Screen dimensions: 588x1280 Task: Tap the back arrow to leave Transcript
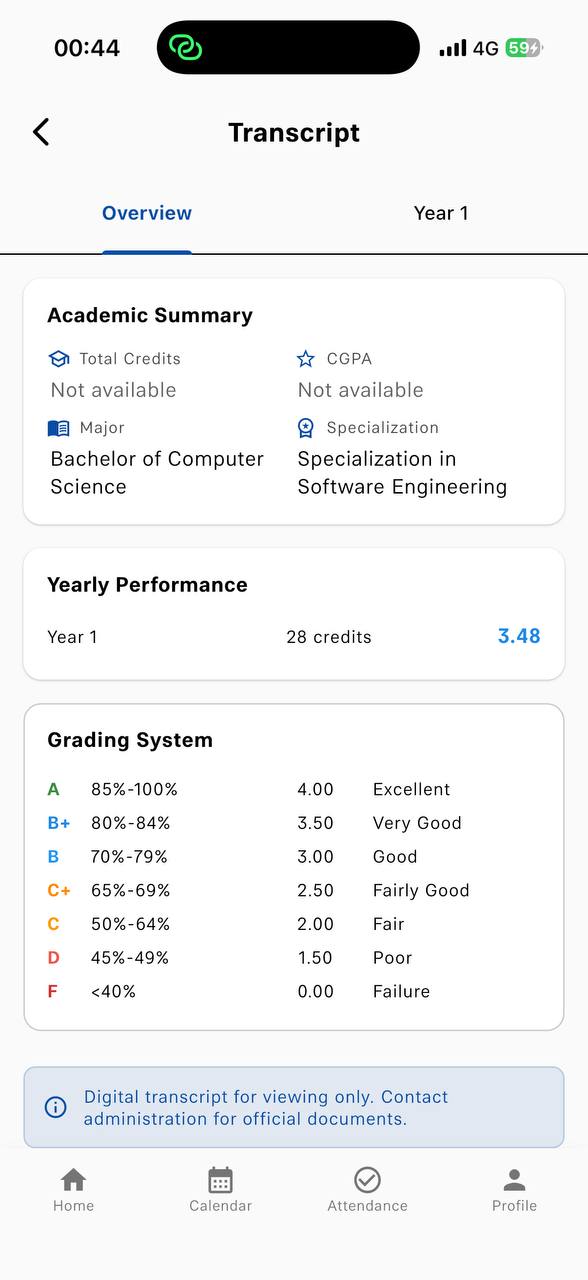point(40,131)
